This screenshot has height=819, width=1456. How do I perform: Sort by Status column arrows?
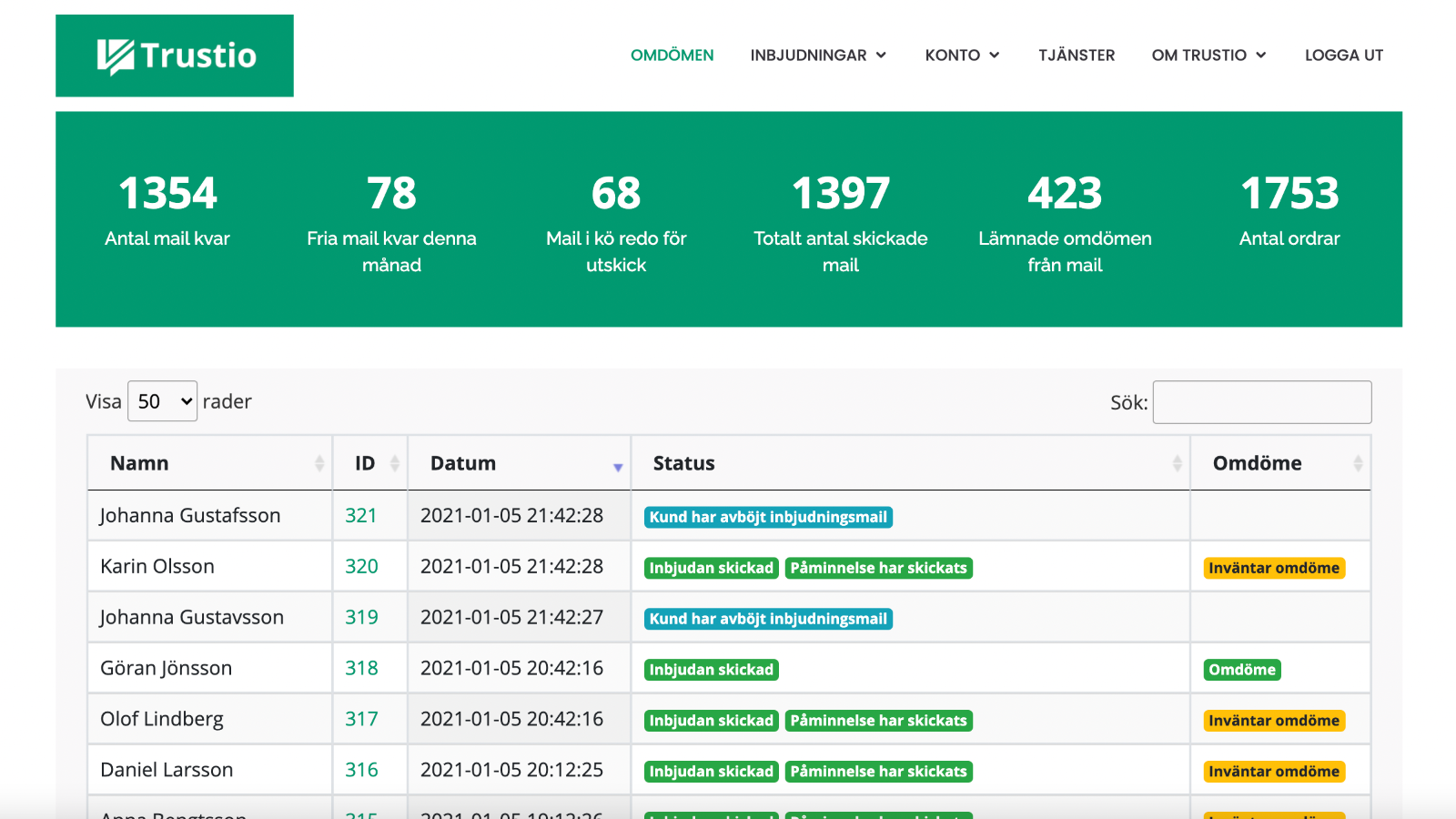click(1177, 463)
